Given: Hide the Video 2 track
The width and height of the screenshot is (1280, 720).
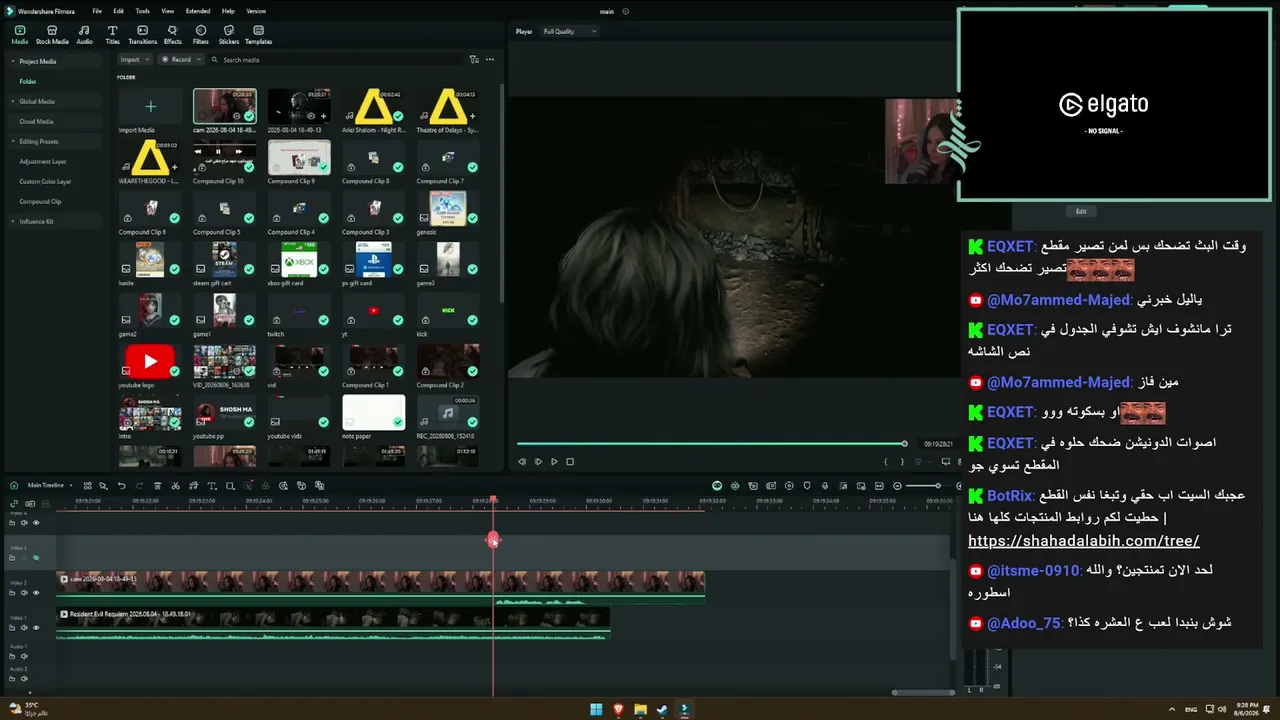Looking at the screenshot, I should (36, 592).
